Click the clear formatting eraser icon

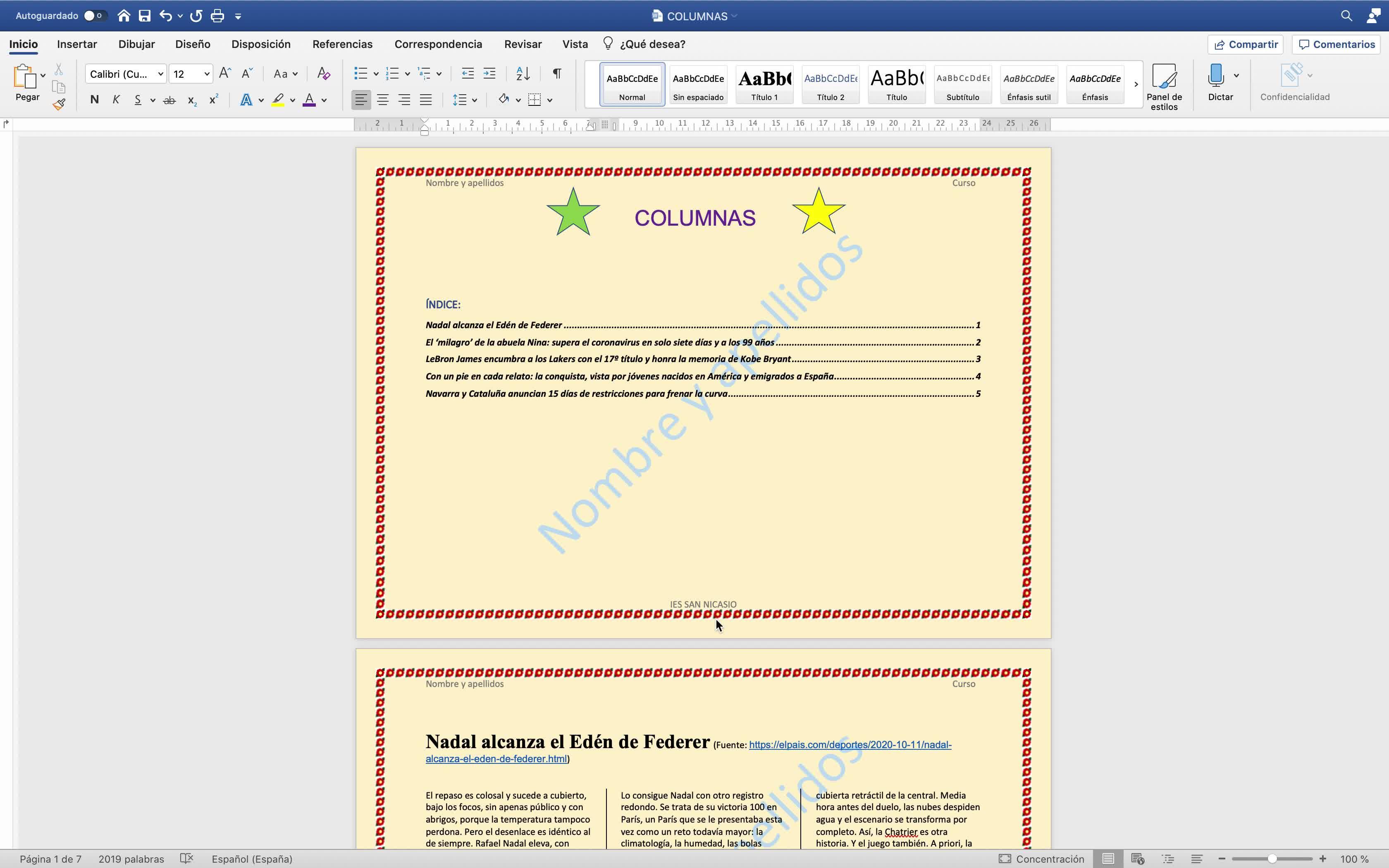[324, 74]
